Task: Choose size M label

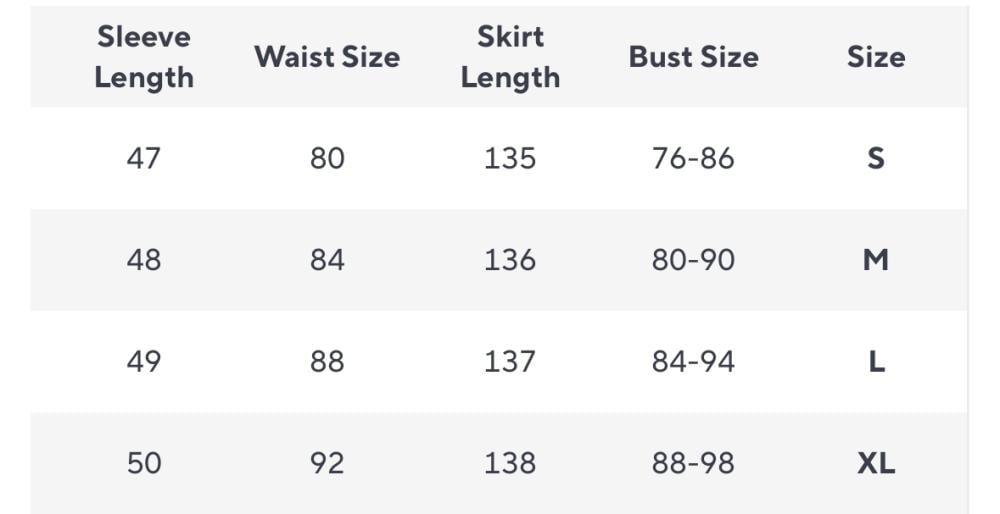Action: (876, 260)
